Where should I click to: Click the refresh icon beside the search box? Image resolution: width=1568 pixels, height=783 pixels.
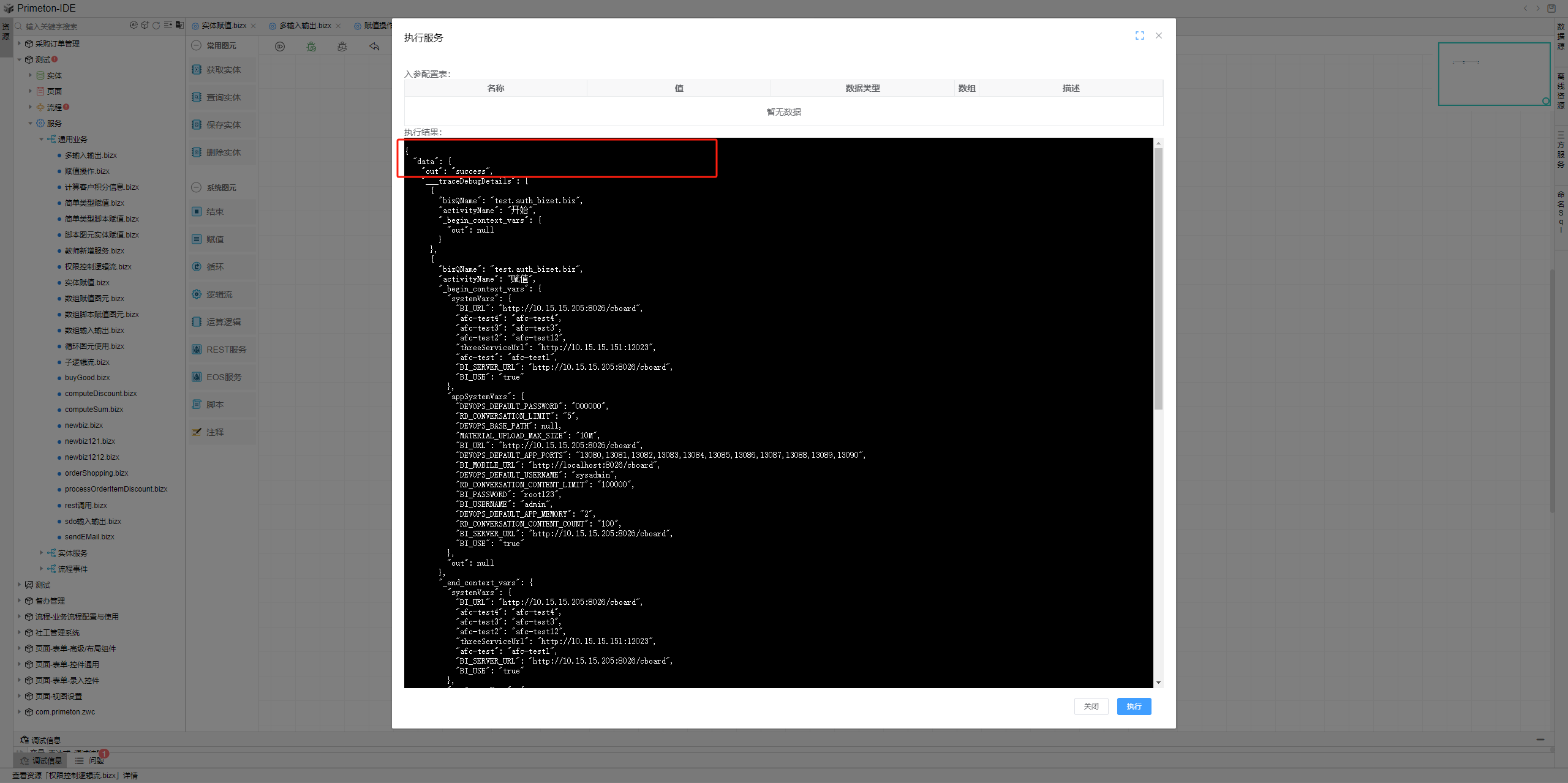[x=156, y=25]
